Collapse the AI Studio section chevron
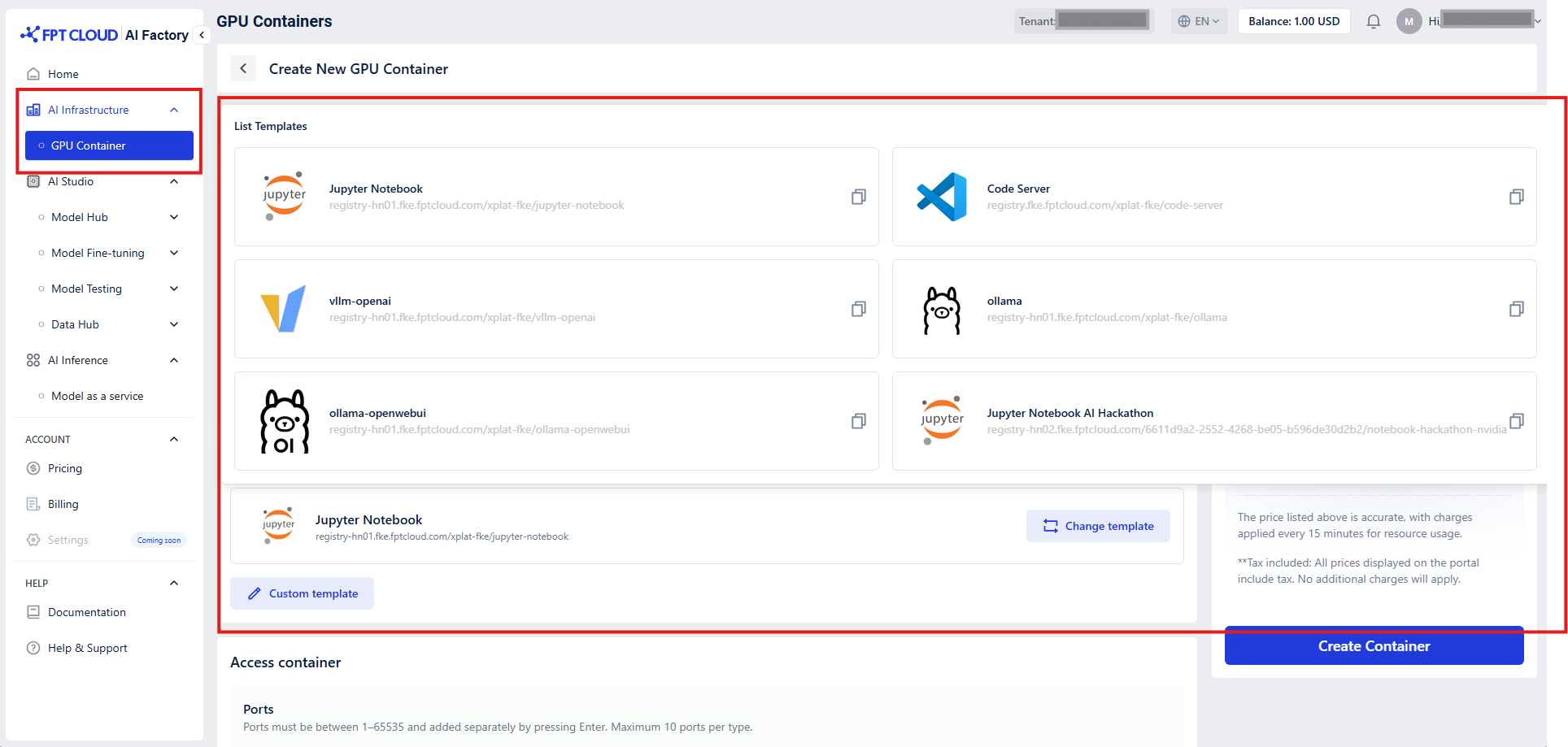The image size is (1568, 747). tap(174, 181)
